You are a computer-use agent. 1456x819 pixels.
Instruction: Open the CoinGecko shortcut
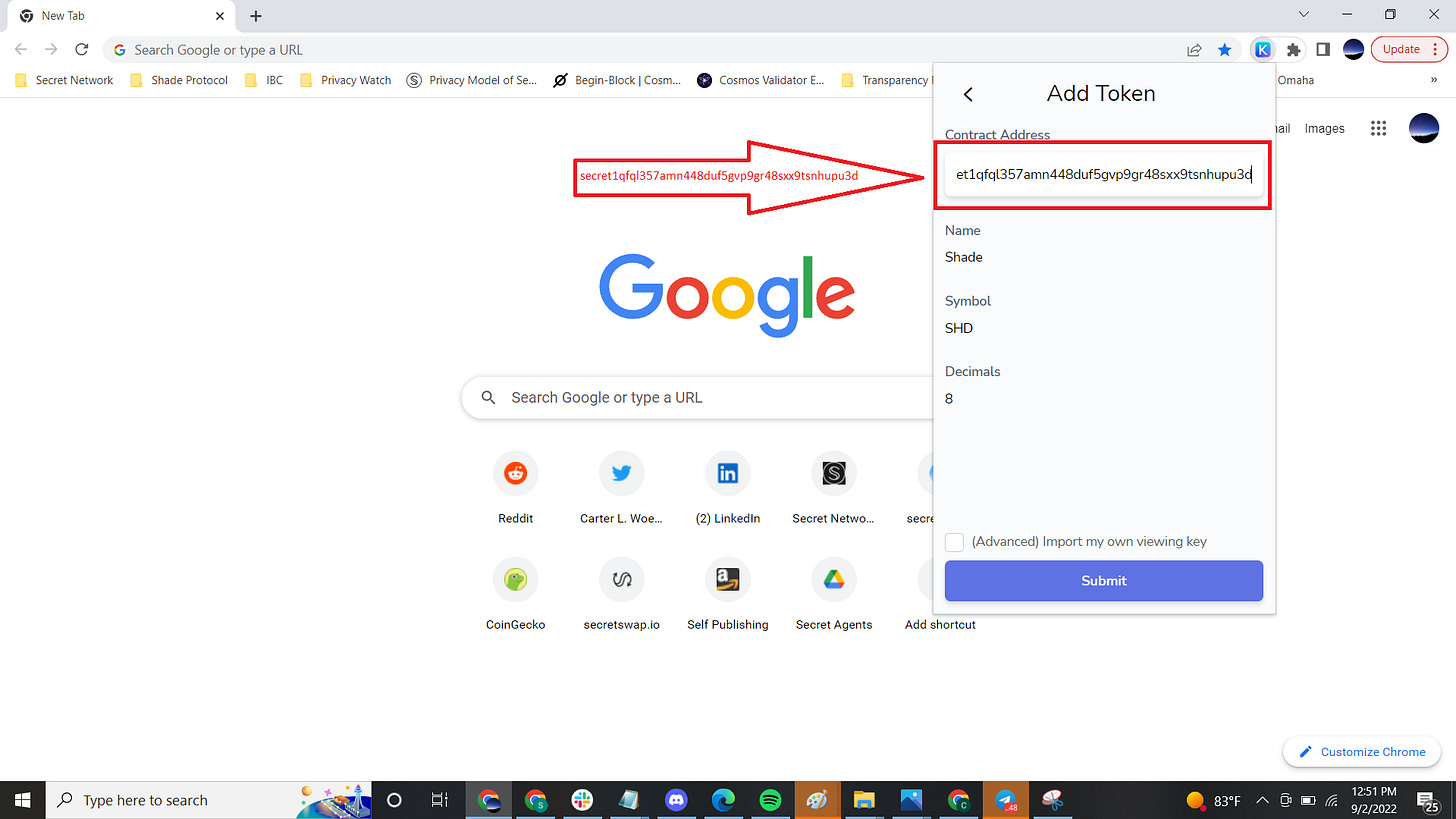click(x=515, y=594)
